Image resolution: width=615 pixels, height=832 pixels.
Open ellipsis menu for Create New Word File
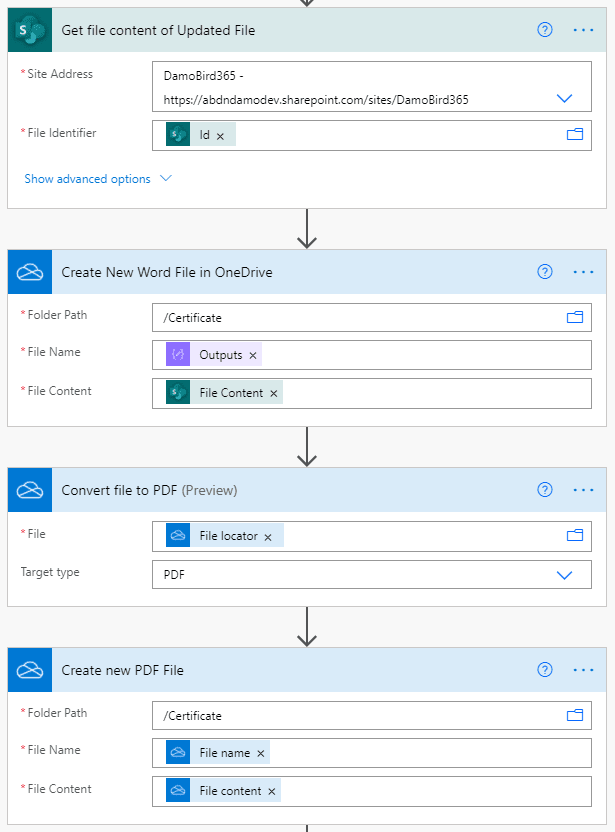point(584,272)
